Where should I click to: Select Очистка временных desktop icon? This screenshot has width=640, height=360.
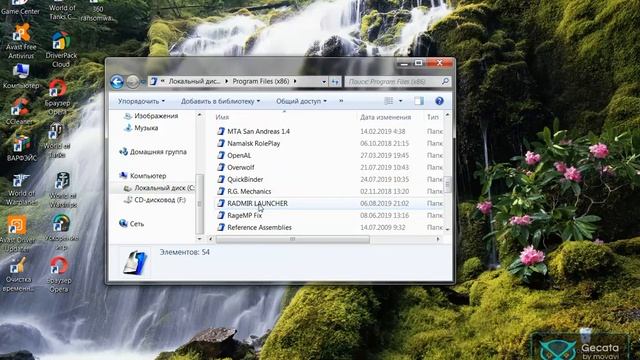tap(18, 274)
